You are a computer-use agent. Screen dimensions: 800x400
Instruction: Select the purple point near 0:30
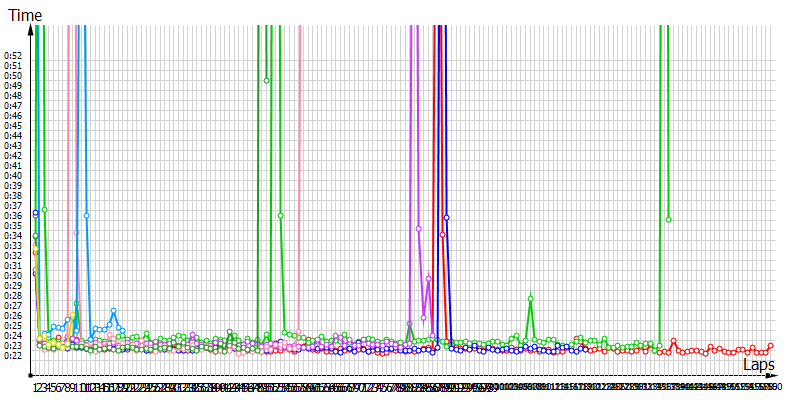click(x=428, y=279)
